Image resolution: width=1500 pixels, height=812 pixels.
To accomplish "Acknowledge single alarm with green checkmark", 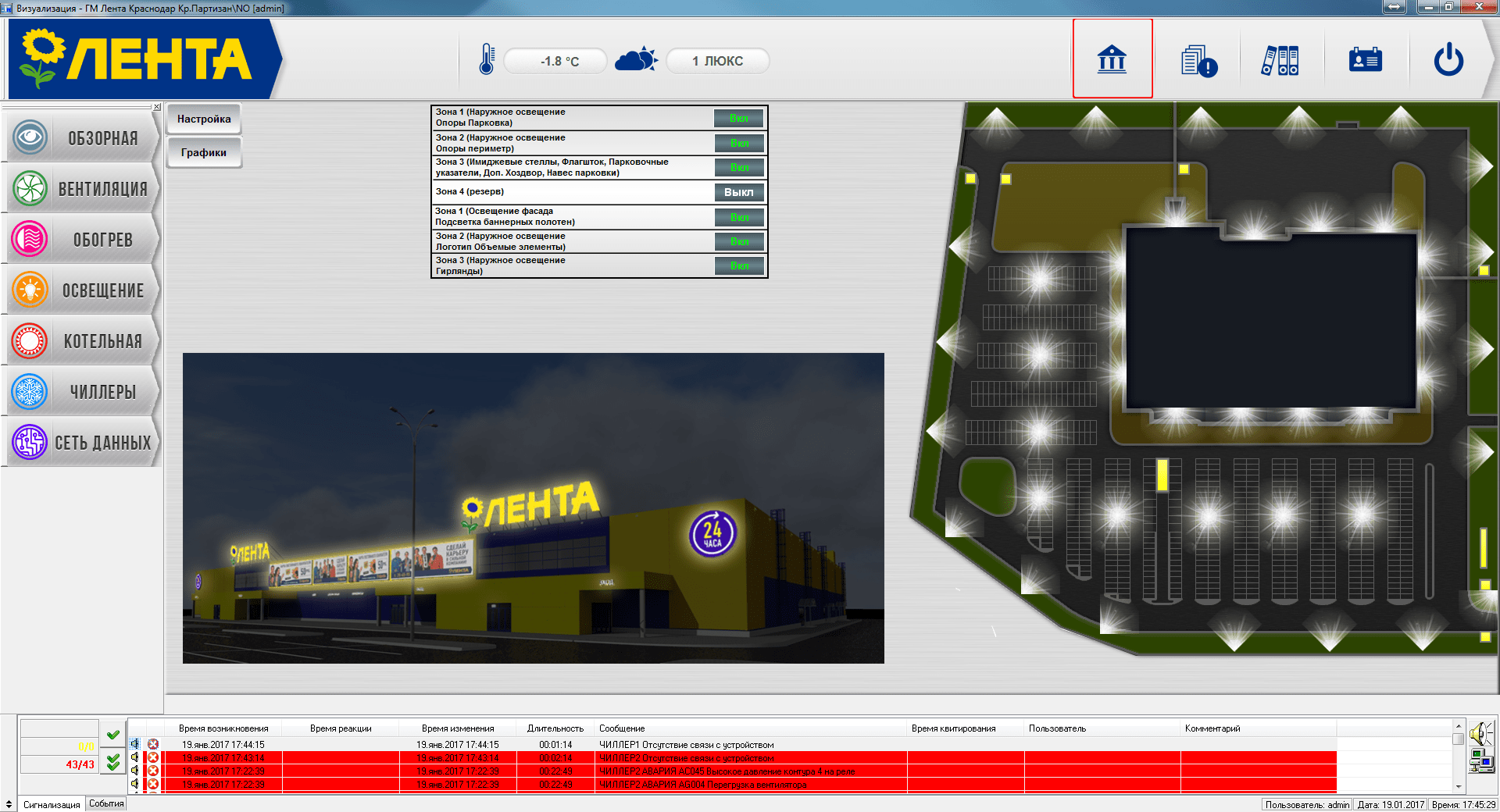I will pos(113,735).
